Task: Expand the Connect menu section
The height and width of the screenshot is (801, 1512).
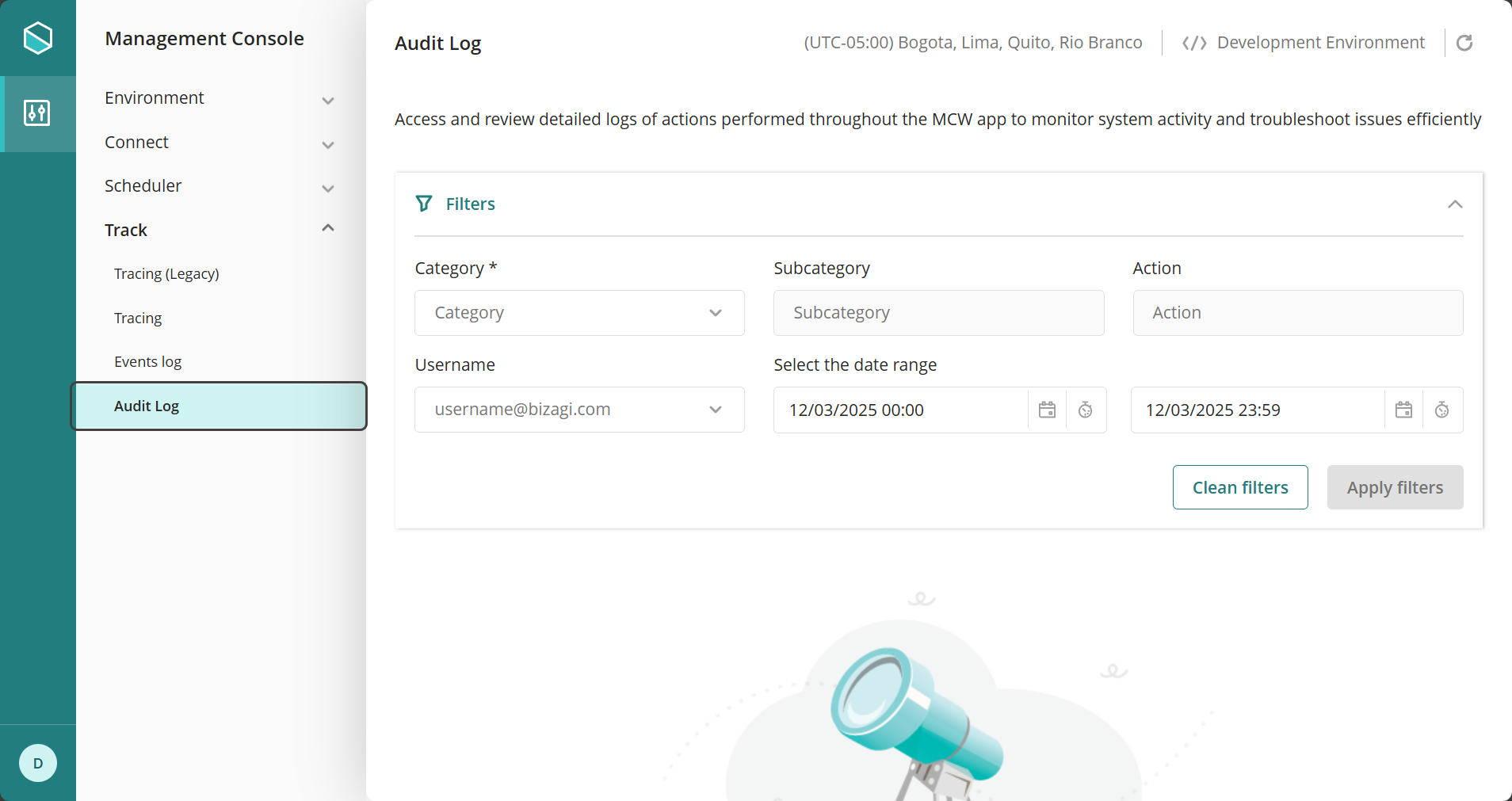Action: tap(327, 144)
